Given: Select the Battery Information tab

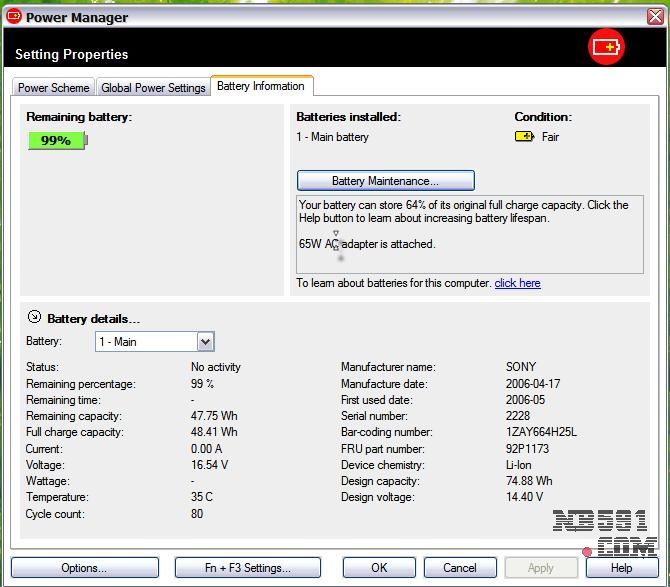Looking at the screenshot, I should (260, 86).
